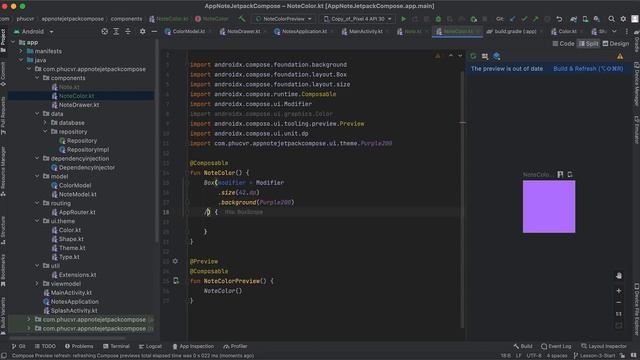Open Project panel options gear
The width and height of the screenshot is (640, 360).
point(142,31)
